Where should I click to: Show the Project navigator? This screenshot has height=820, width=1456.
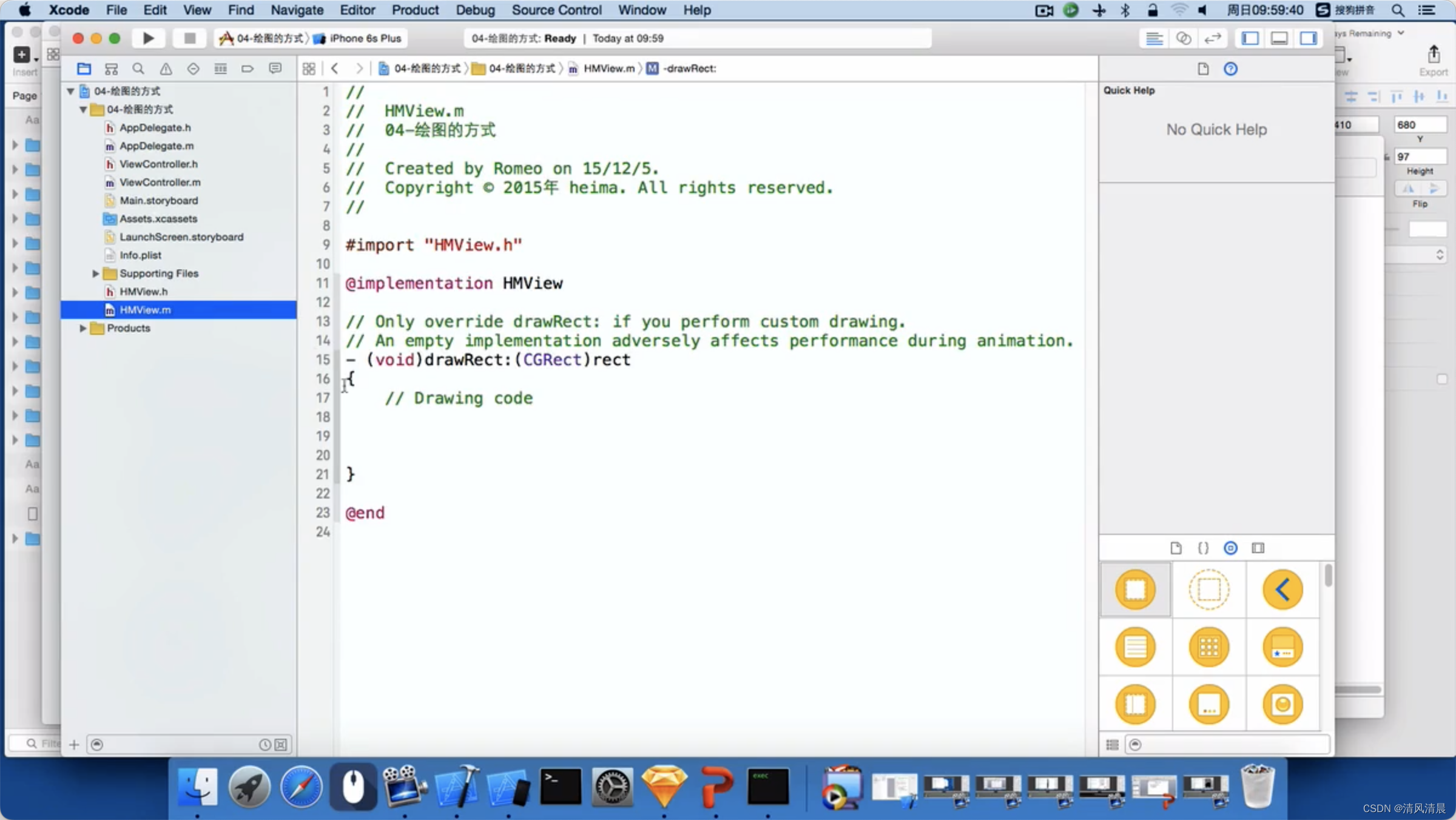coord(84,69)
